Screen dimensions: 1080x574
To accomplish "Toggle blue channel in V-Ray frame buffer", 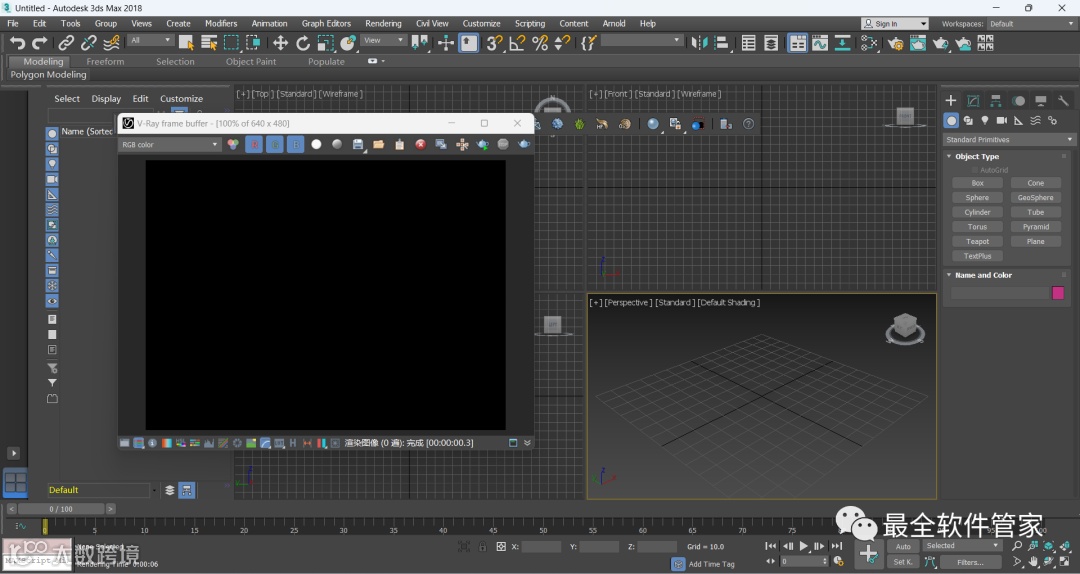I will 295,145.
